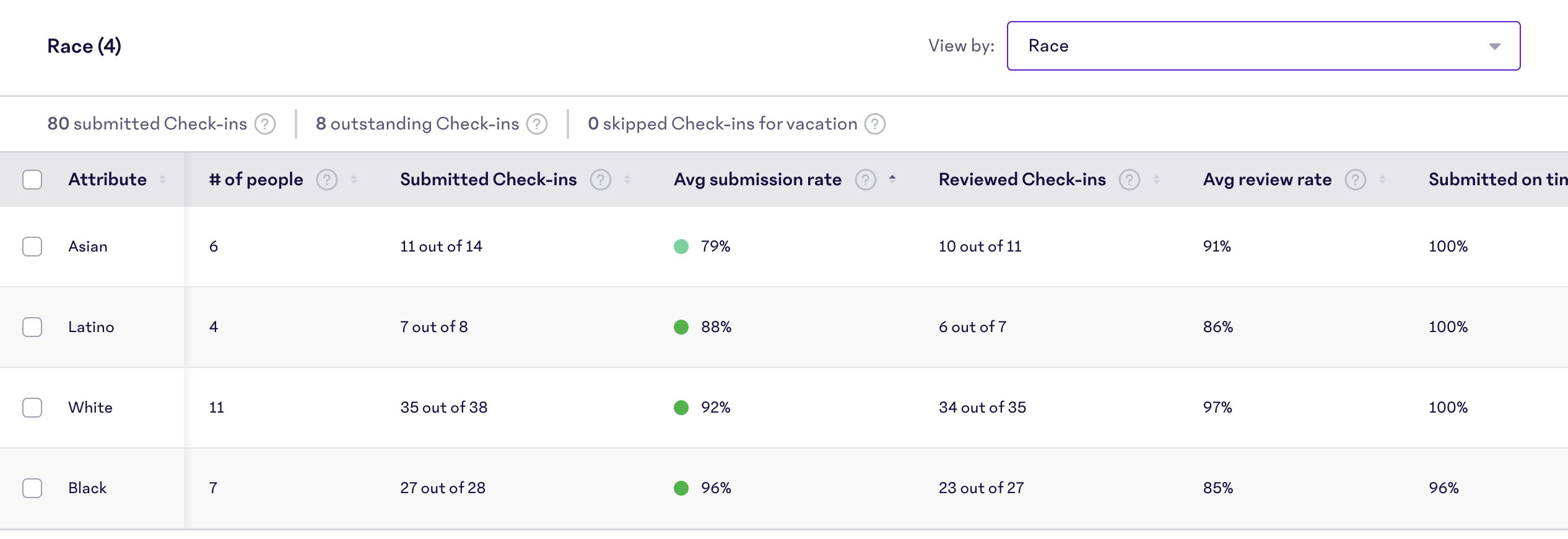
Task: Open help icon for skipped Check-ins for vacation
Action: (875, 124)
